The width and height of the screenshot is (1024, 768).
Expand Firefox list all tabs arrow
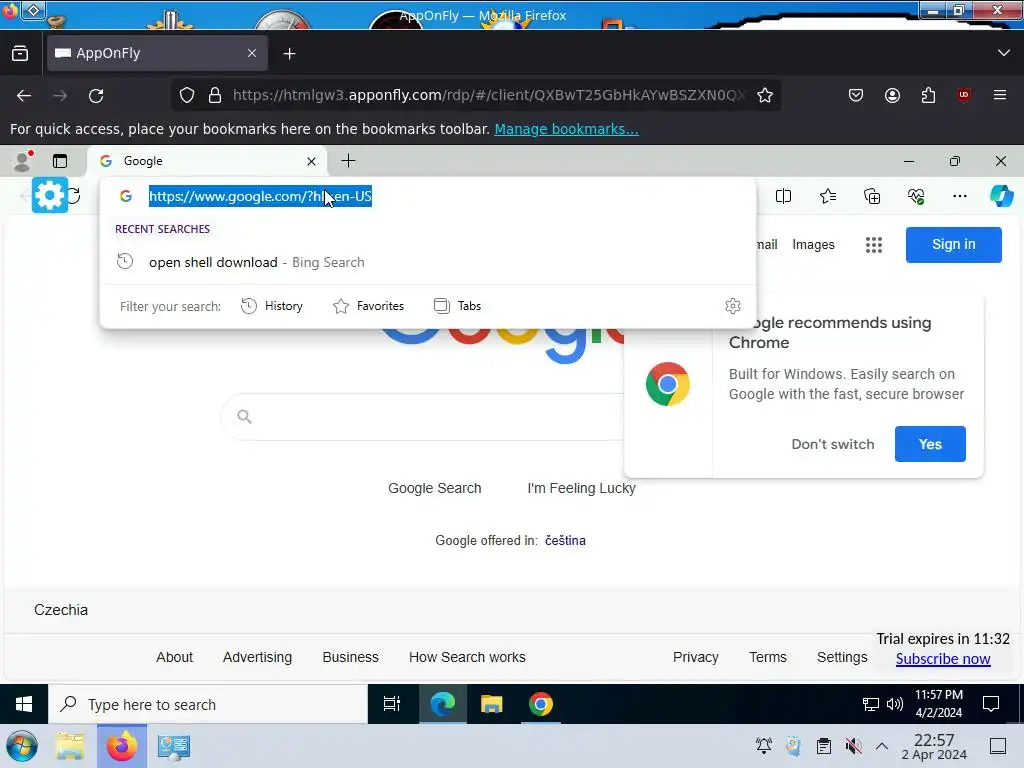click(1004, 53)
